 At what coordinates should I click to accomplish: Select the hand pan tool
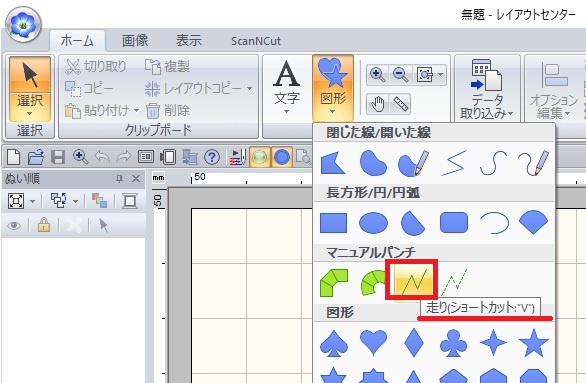378,104
